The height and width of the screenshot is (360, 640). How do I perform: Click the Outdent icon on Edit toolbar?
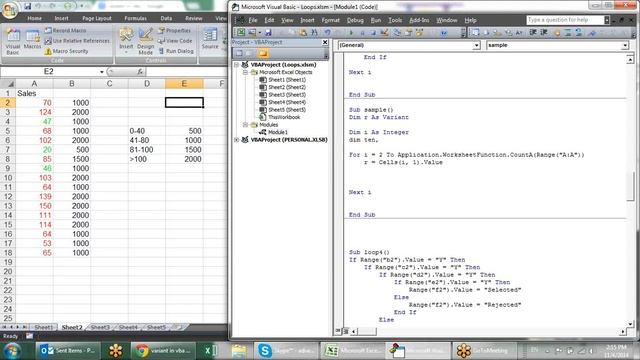pyautogui.click(x=544, y=33)
